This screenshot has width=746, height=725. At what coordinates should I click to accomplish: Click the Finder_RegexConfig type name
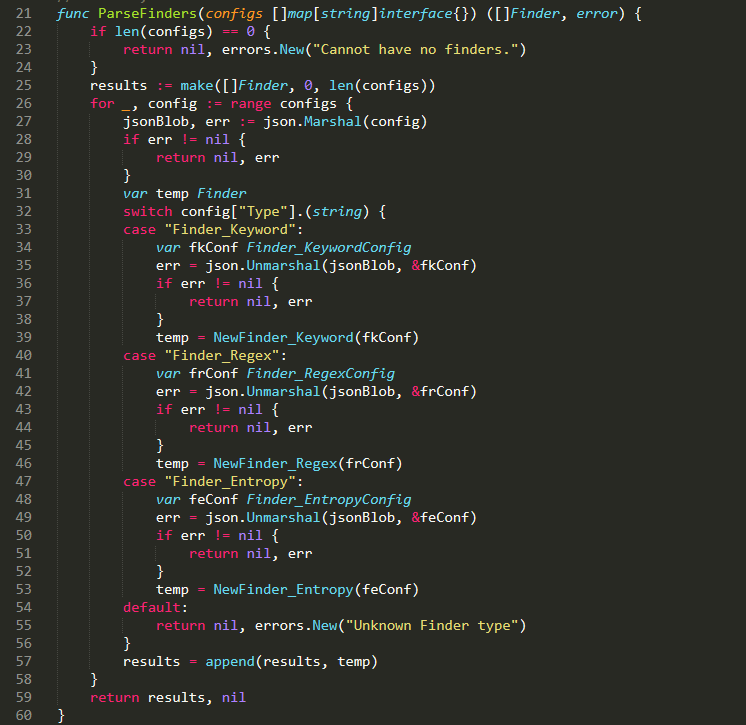pos(321,373)
